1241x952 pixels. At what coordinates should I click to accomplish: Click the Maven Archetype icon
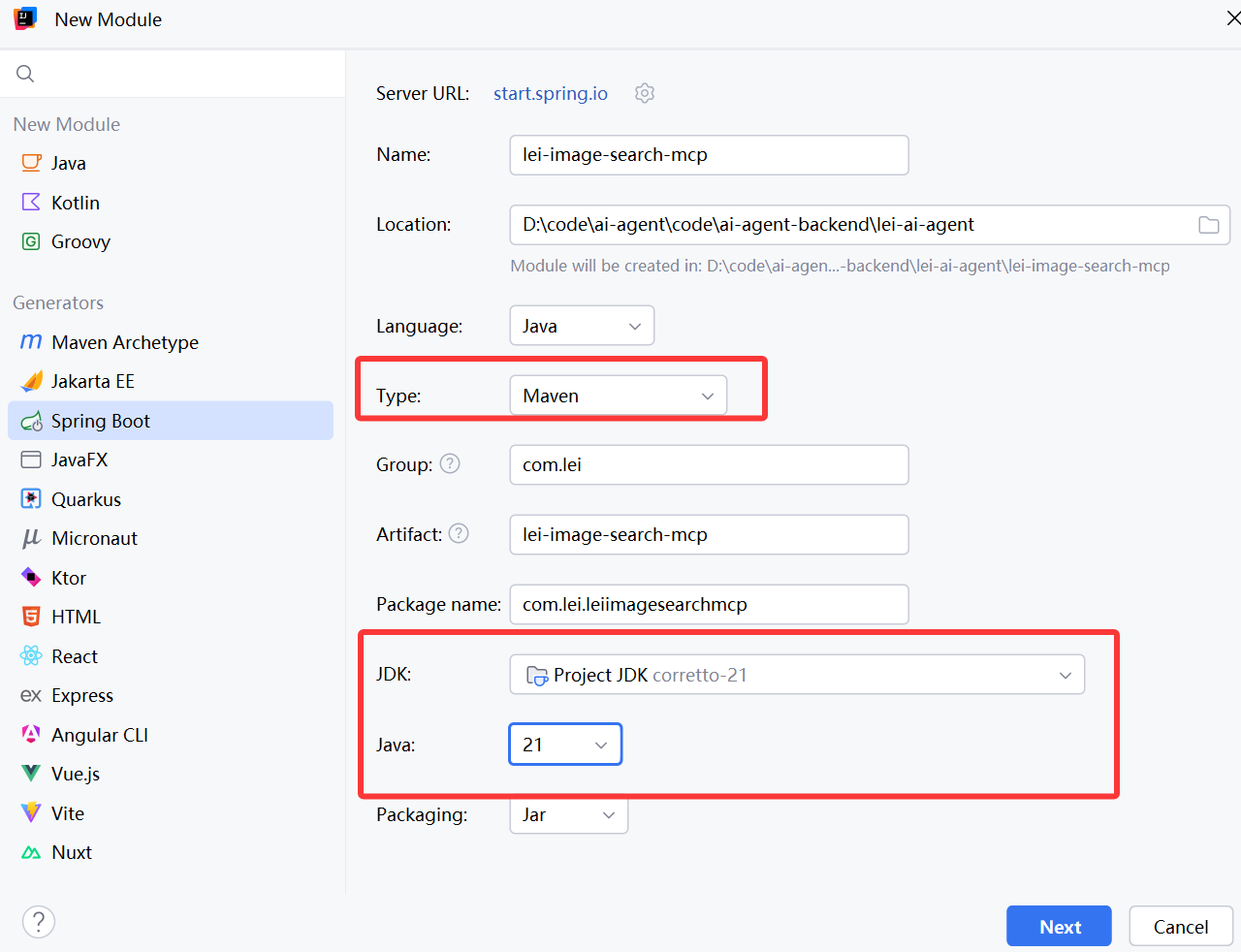(x=31, y=341)
